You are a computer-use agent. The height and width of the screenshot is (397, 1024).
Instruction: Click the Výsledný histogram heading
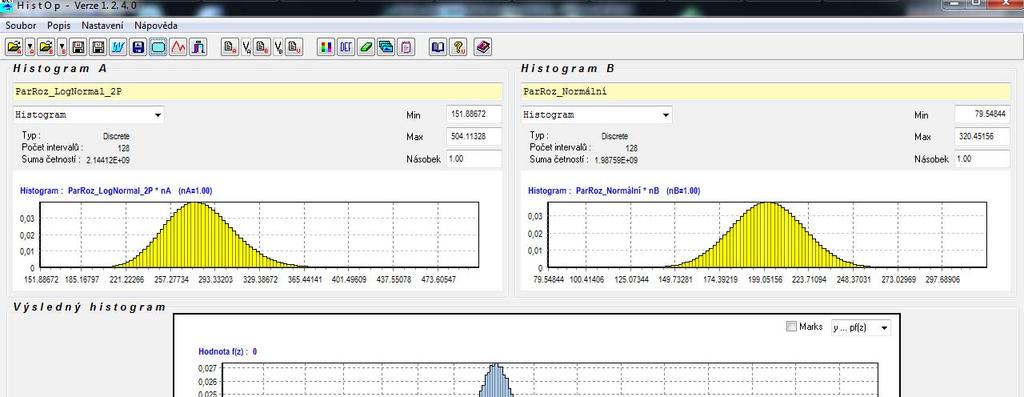[89, 307]
